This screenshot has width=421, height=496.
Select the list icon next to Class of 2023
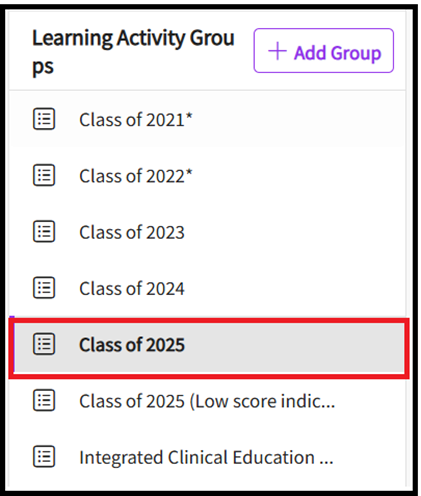tap(44, 231)
